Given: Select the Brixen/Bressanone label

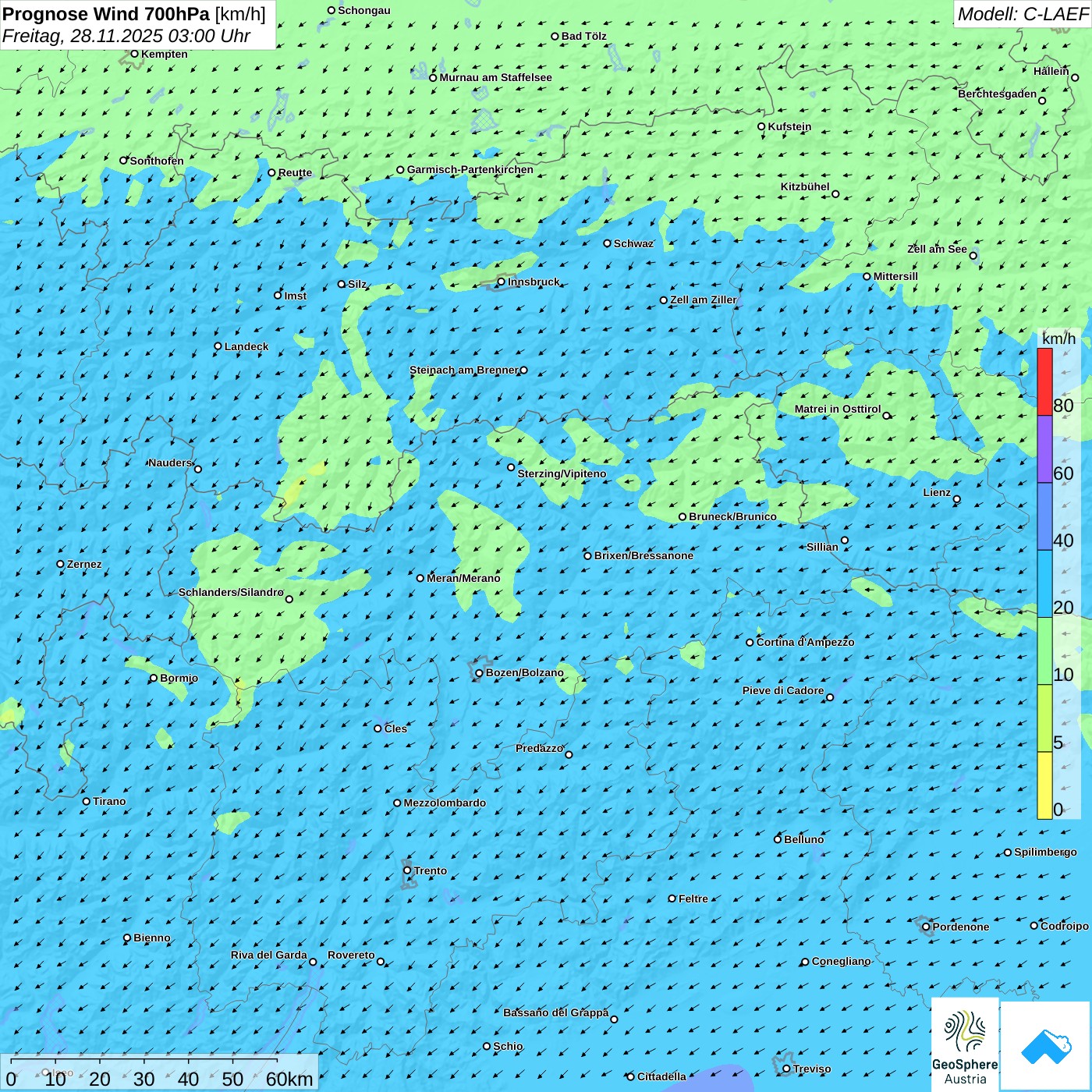Looking at the screenshot, I should [x=643, y=555].
